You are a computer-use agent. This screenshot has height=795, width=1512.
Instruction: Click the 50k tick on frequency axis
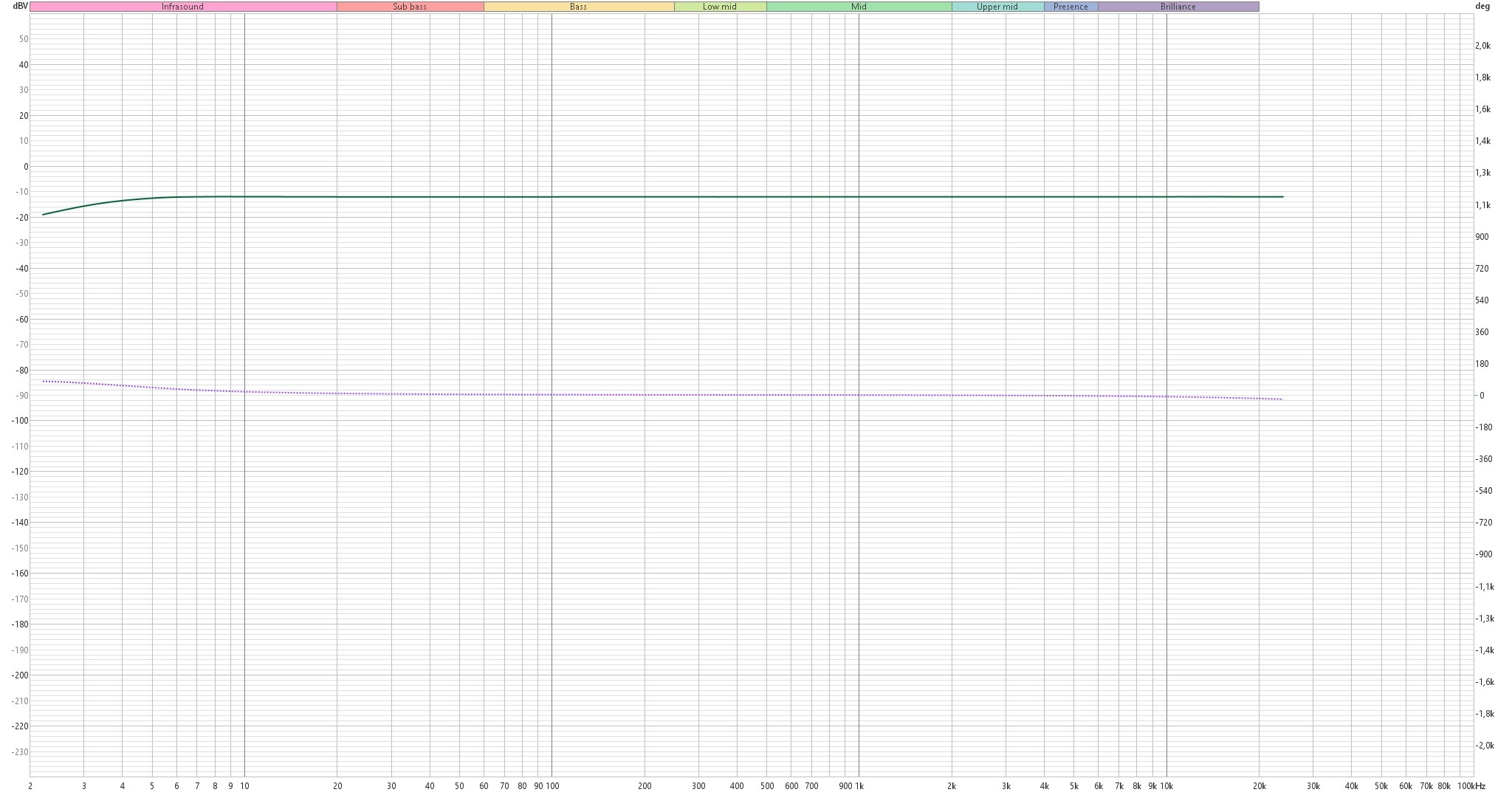[x=1381, y=786]
